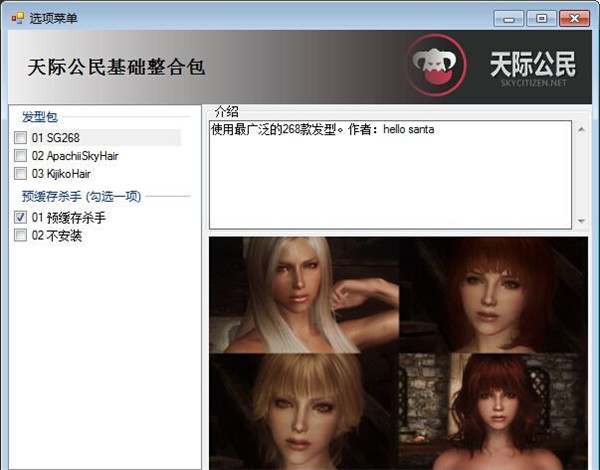Click the white-haired character preview image
600x470 pixels.
coord(304,295)
